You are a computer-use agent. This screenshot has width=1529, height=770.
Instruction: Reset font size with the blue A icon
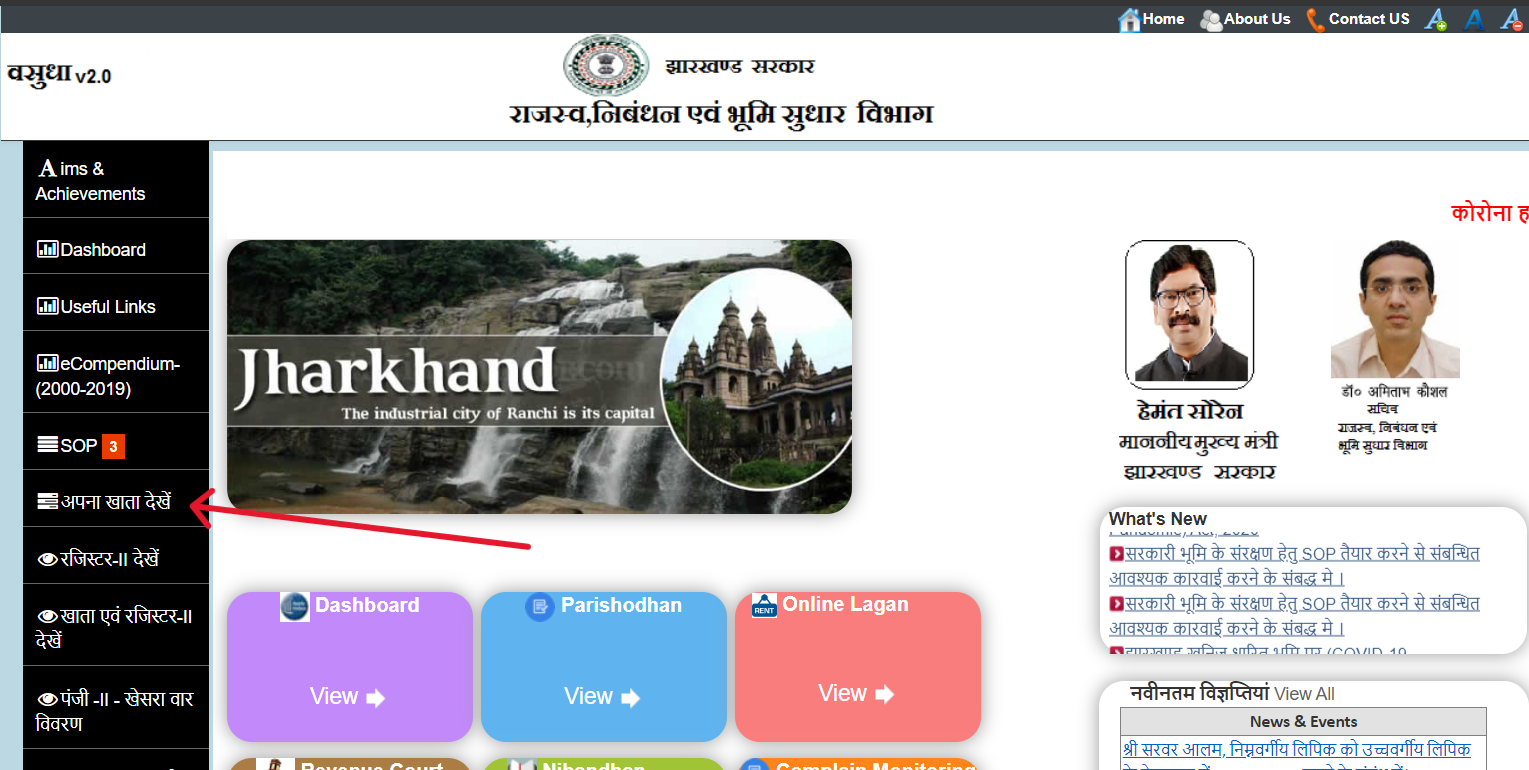(1475, 18)
